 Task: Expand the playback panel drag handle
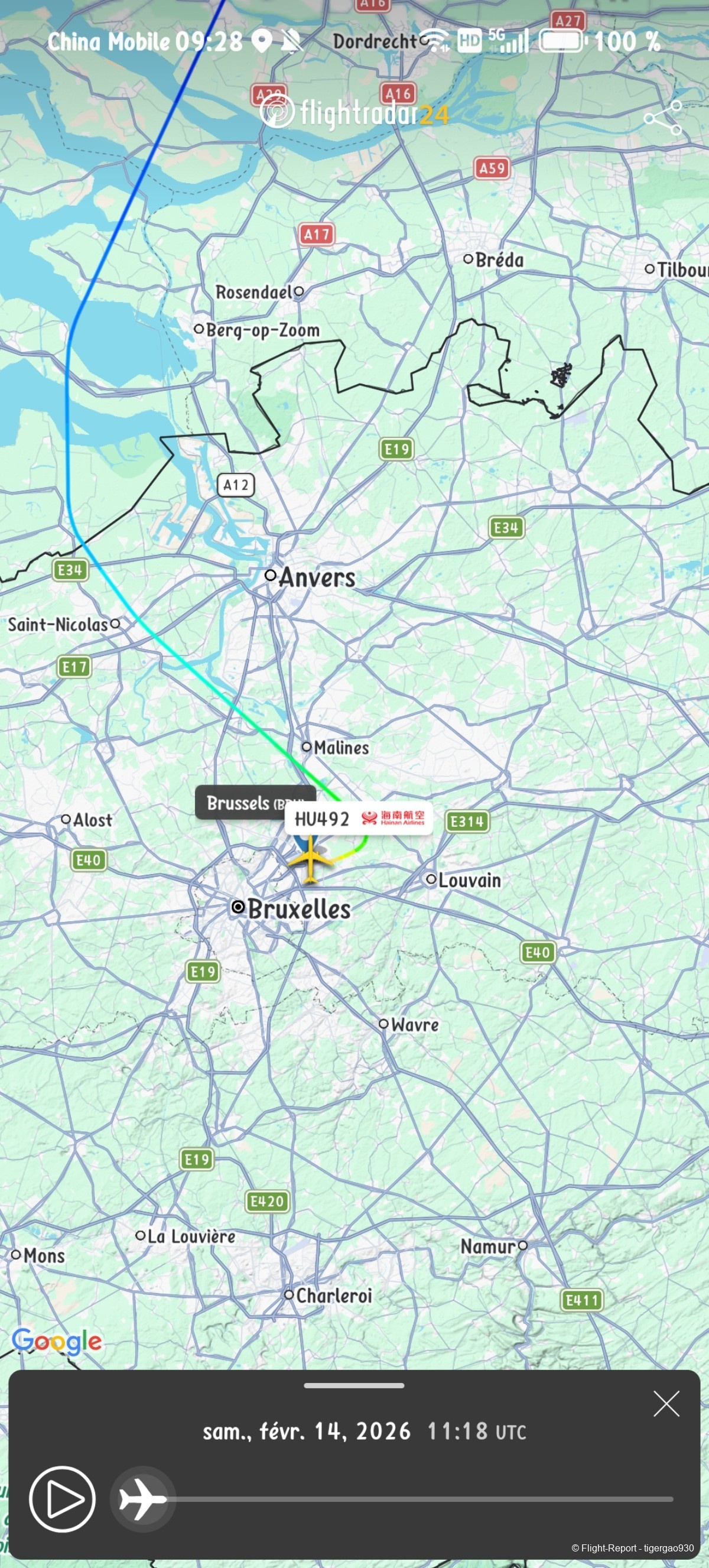coord(354,1386)
